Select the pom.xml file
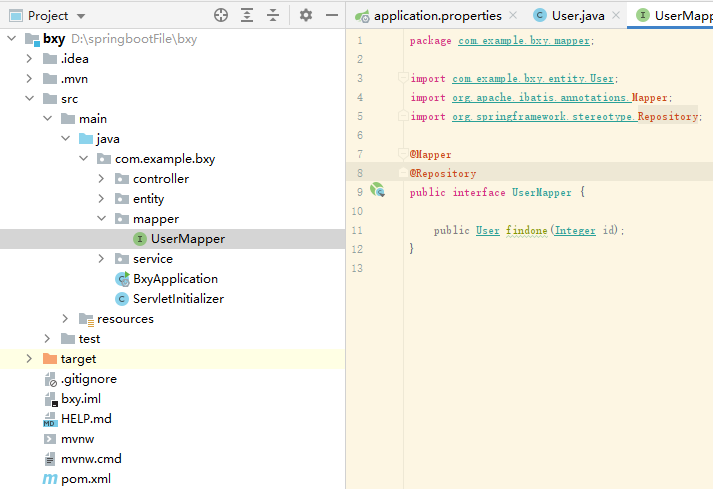 coord(86,479)
